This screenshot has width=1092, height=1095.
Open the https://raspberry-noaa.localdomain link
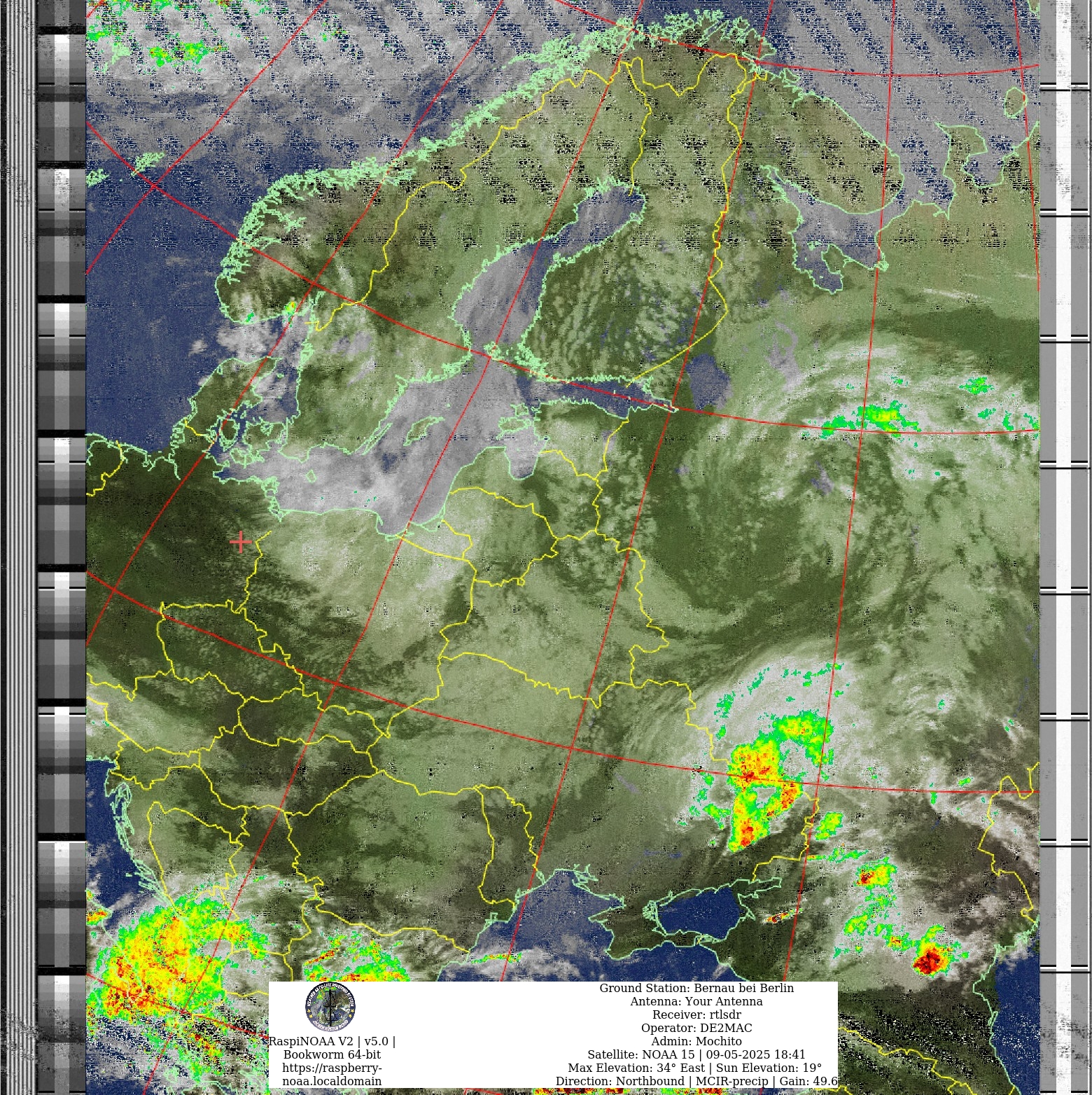pyautogui.click(x=332, y=1074)
